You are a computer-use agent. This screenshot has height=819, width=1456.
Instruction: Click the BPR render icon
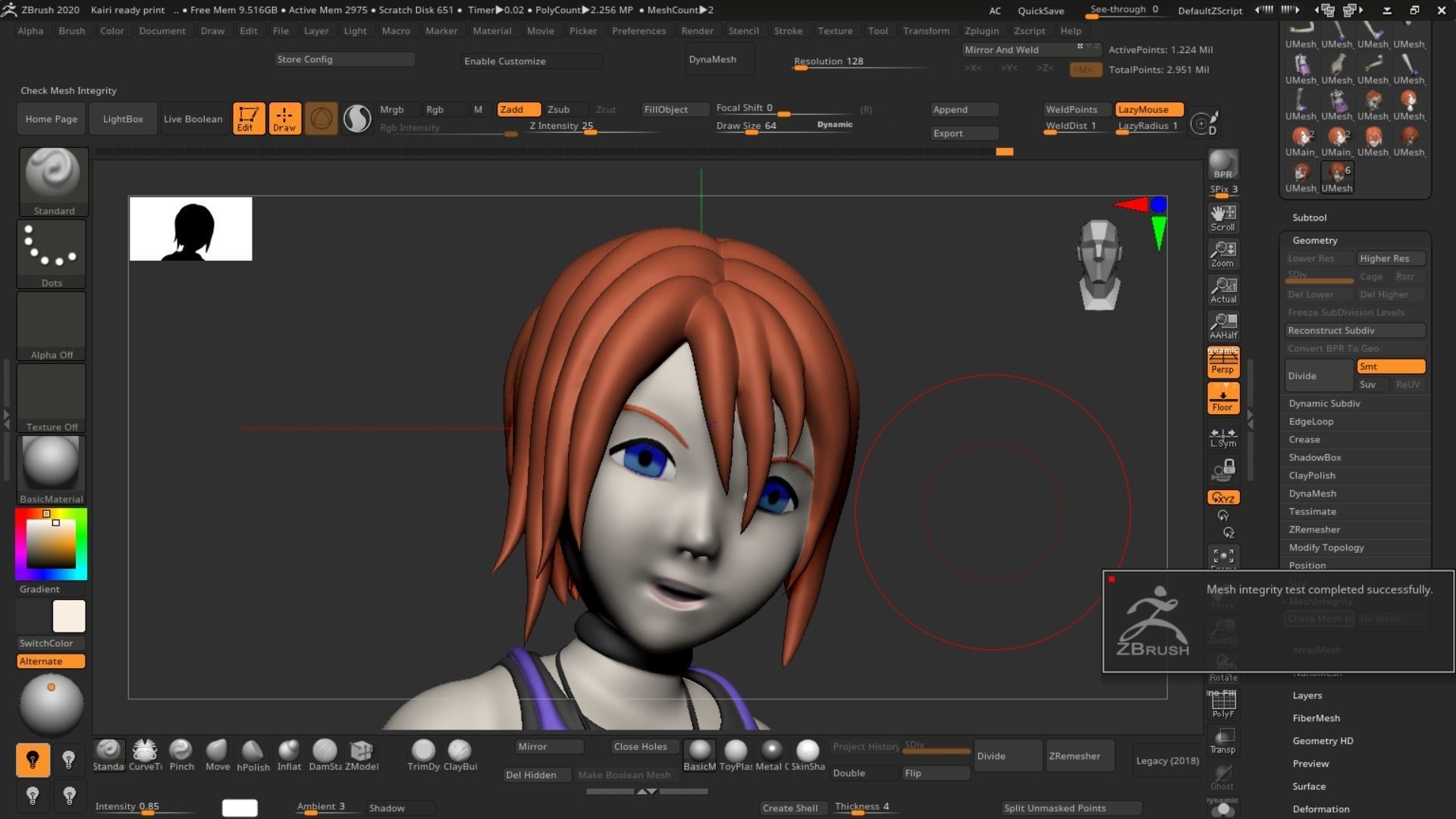coord(1223,165)
